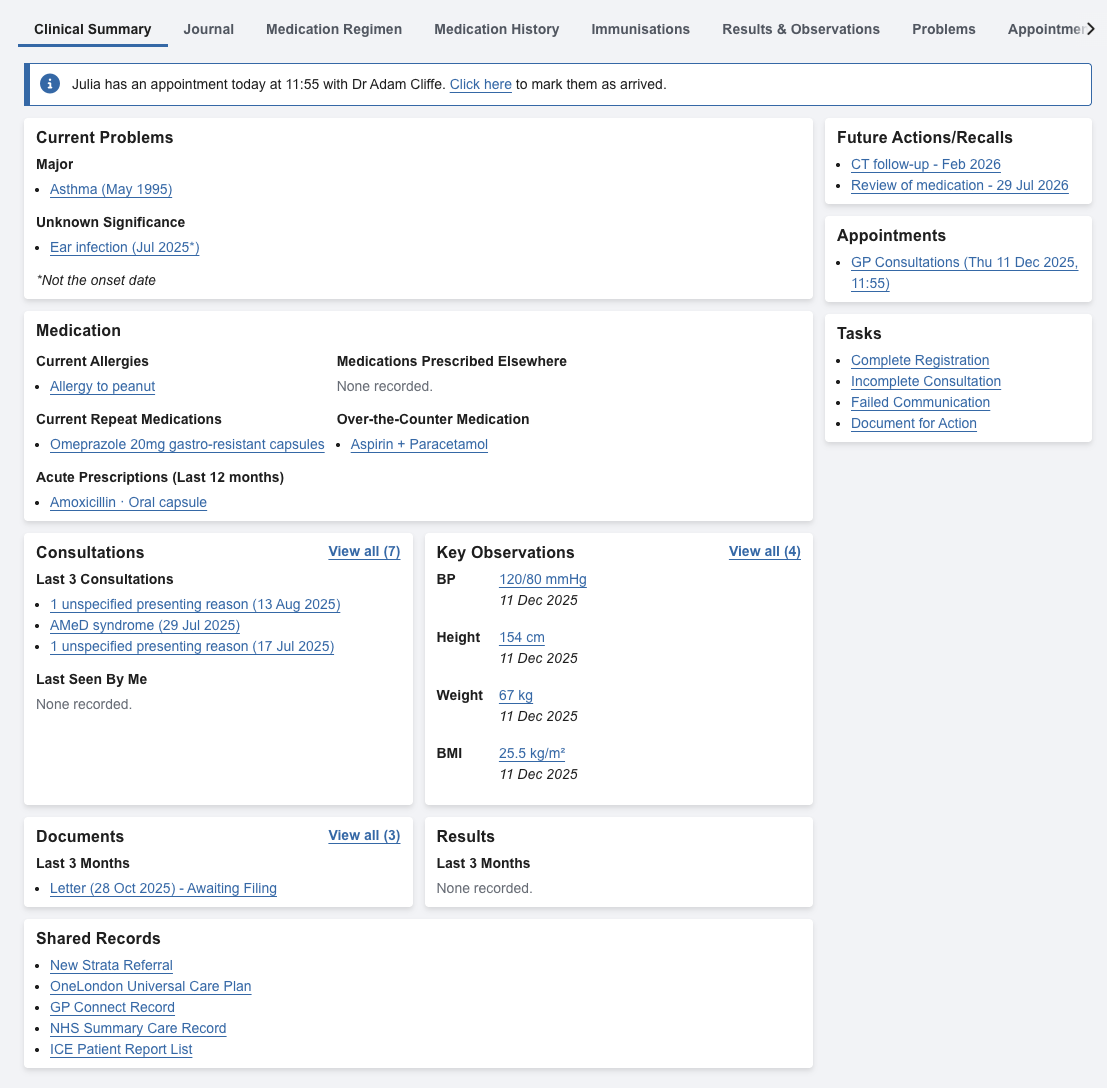1107x1088 pixels.
Task: Open the NHS Summary Care Record
Action: pyautogui.click(x=138, y=1028)
